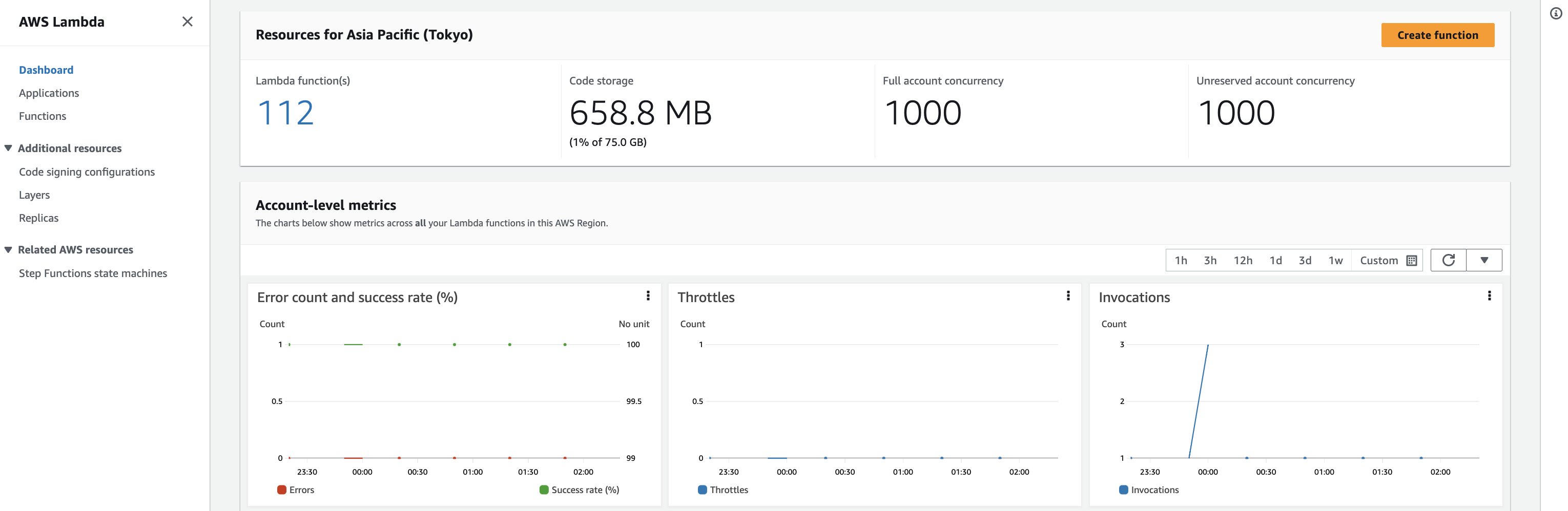This screenshot has height=511, width=1568.
Task: Toggle the Invocations legend series
Action: point(1149,489)
